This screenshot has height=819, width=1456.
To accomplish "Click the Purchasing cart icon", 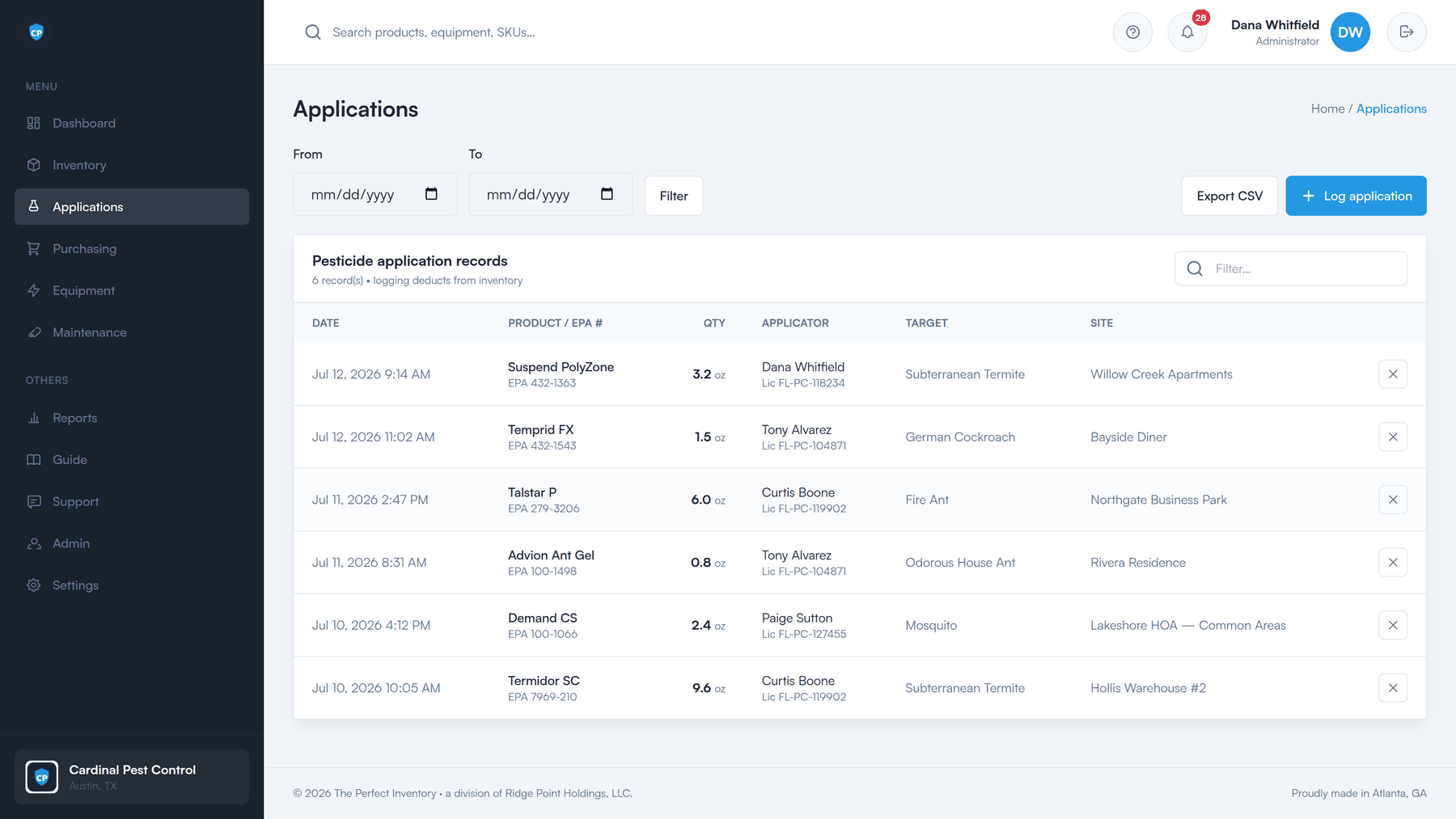I will coord(33,248).
